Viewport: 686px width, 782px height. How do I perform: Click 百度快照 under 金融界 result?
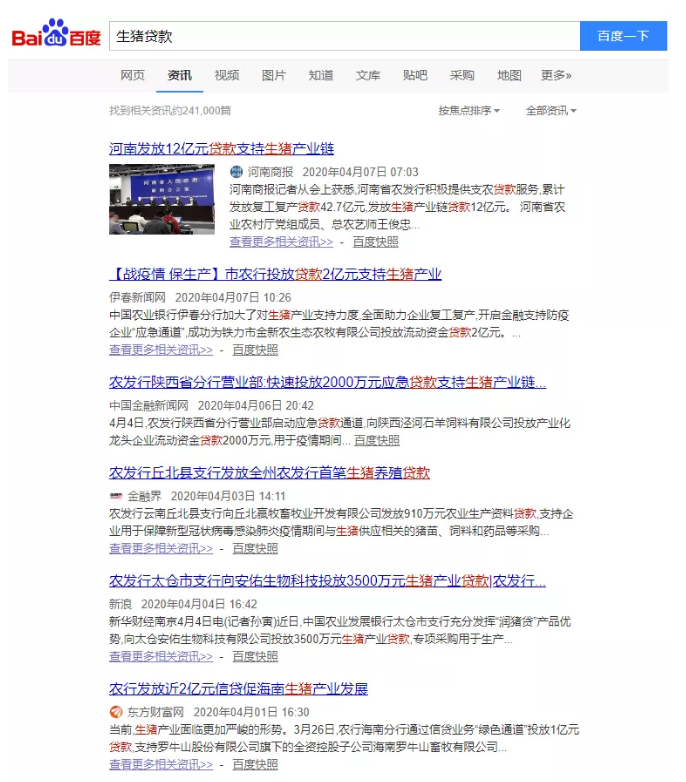255,549
